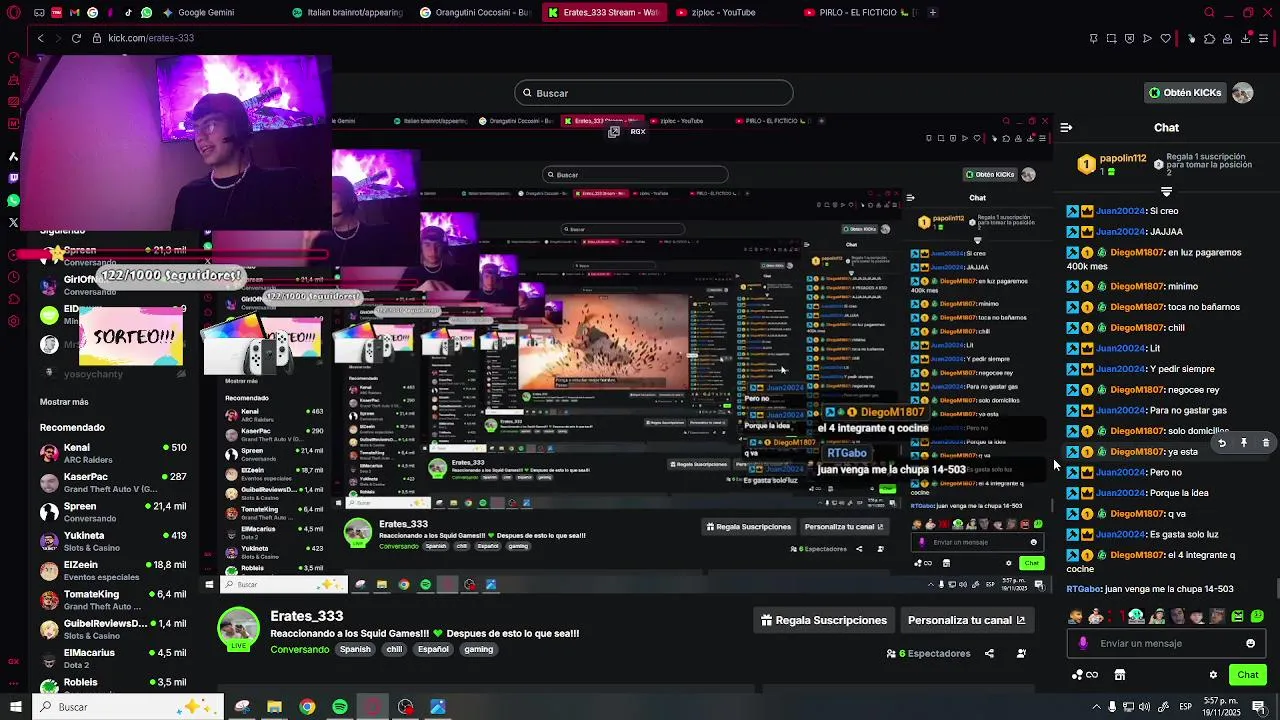Open Opera tab search magnifier
The width and height of the screenshot is (1280, 720).
point(1209,12)
